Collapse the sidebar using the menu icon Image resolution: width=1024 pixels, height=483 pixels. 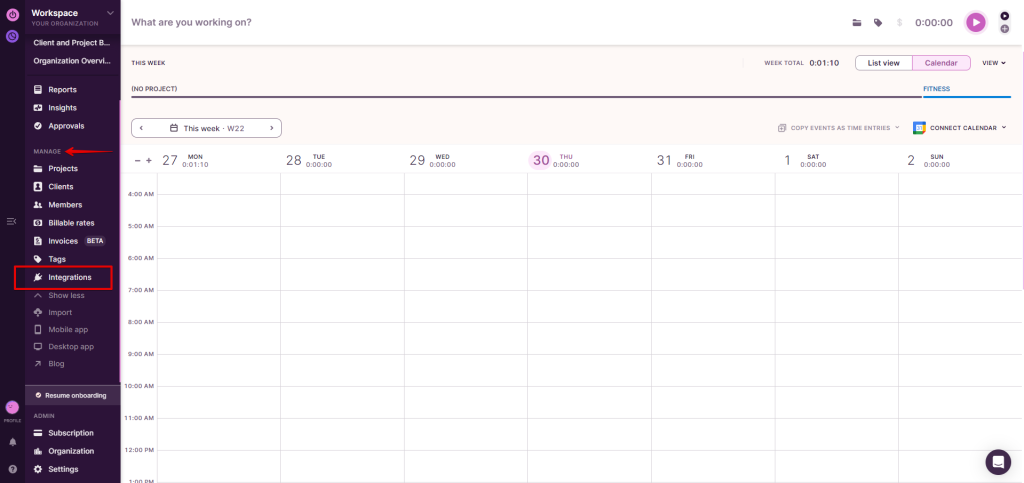click(12, 221)
